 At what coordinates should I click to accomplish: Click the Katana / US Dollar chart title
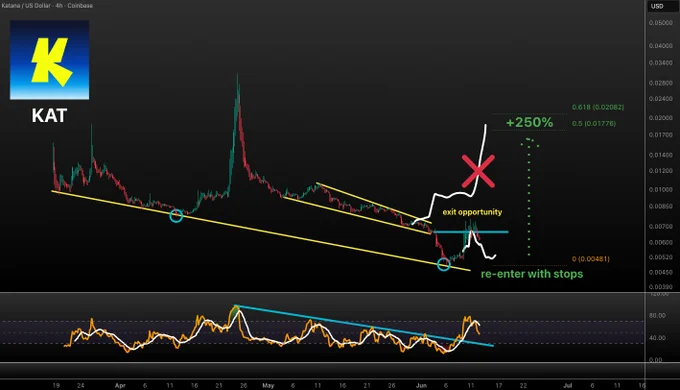tap(47, 6)
